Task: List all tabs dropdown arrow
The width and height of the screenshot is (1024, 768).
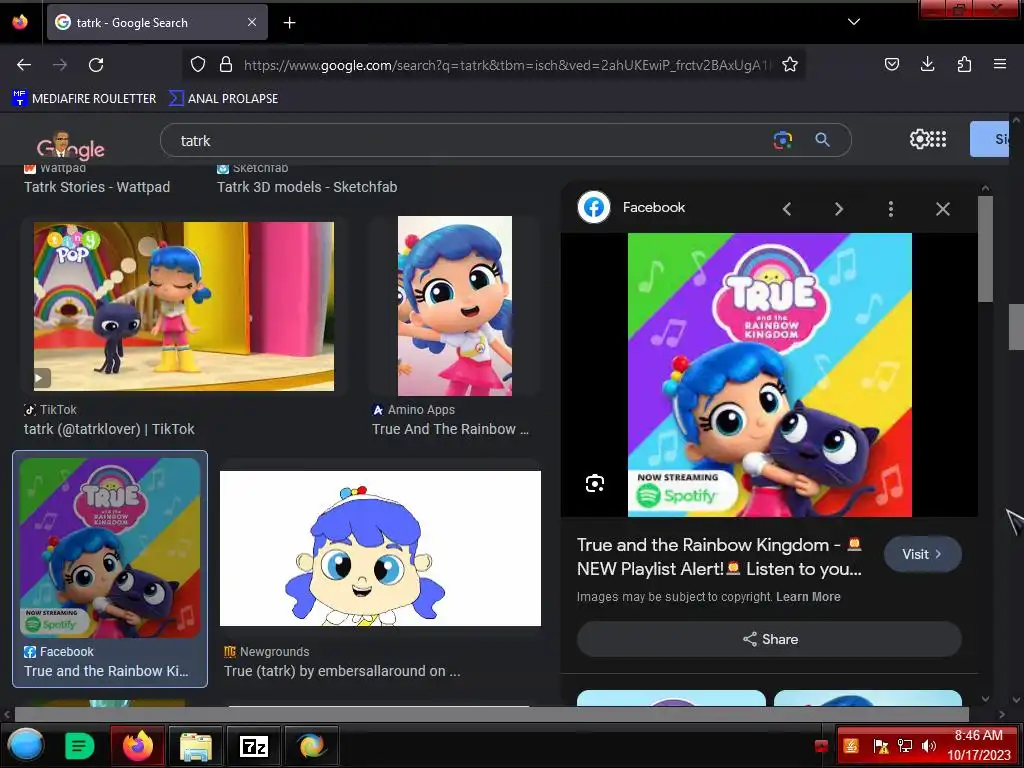Action: pyautogui.click(x=854, y=22)
